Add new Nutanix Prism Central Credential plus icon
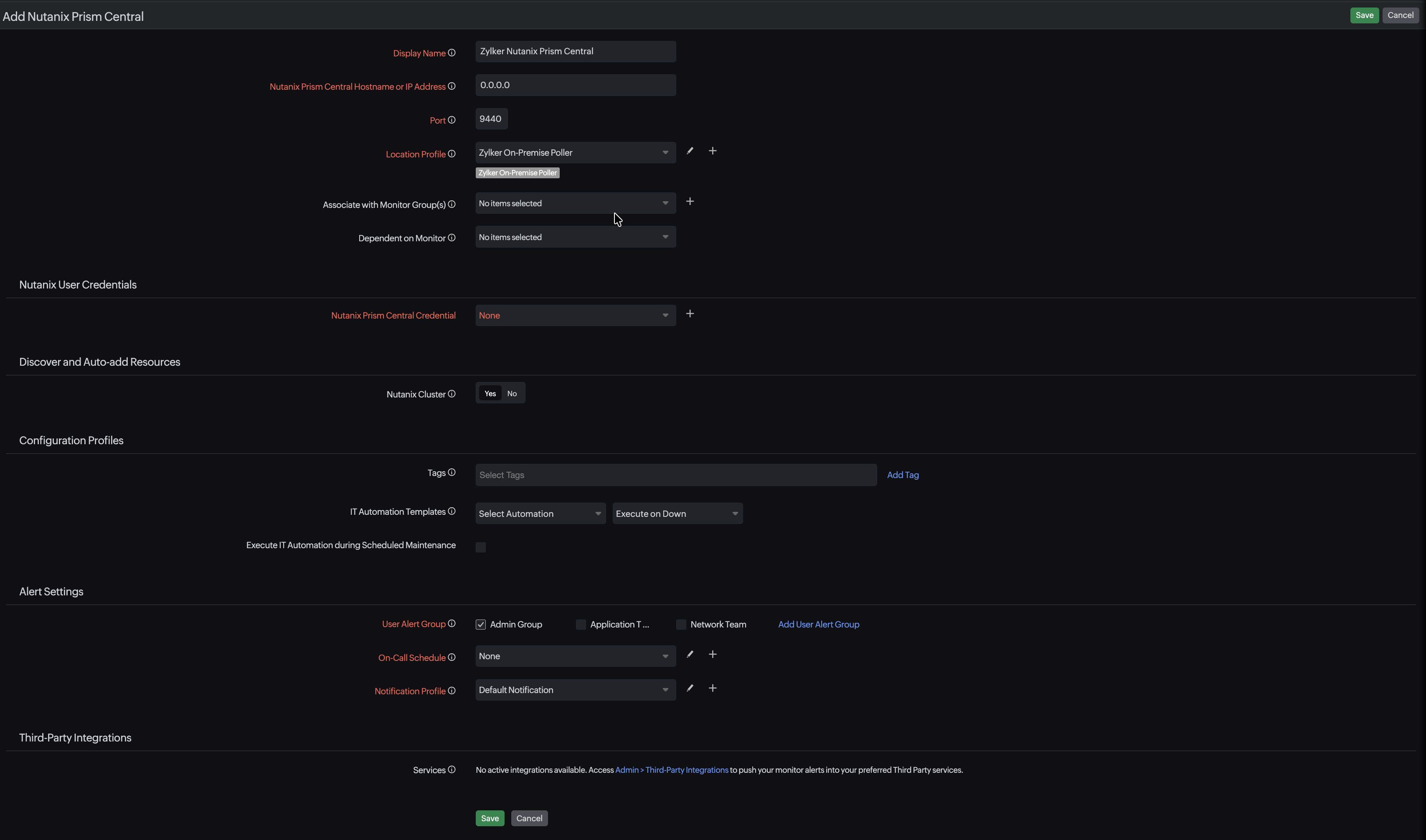This screenshot has width=1426, height=840. tap(690, 314)
